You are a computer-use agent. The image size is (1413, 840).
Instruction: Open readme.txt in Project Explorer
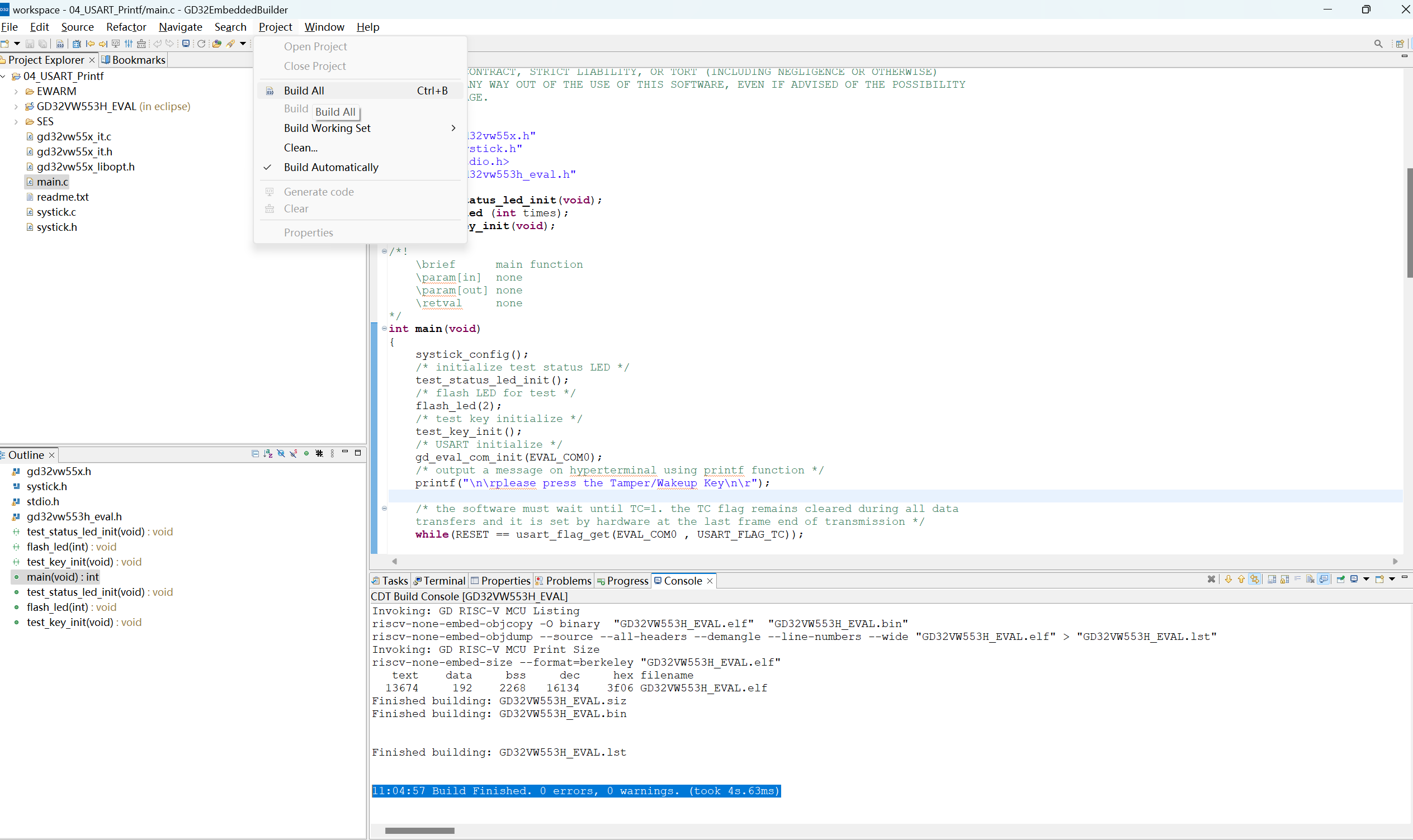62,197
